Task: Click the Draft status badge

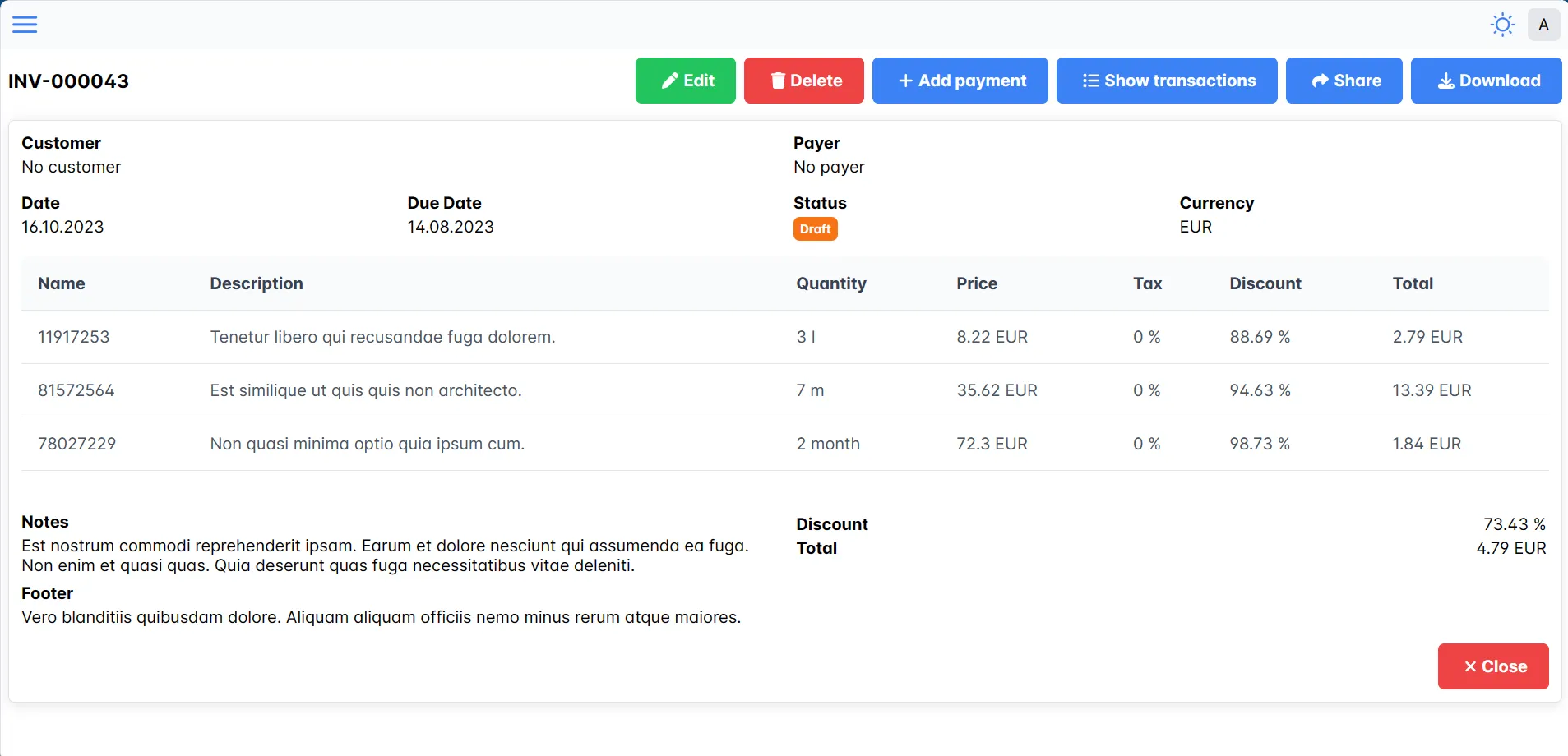Action: point(815,228)
